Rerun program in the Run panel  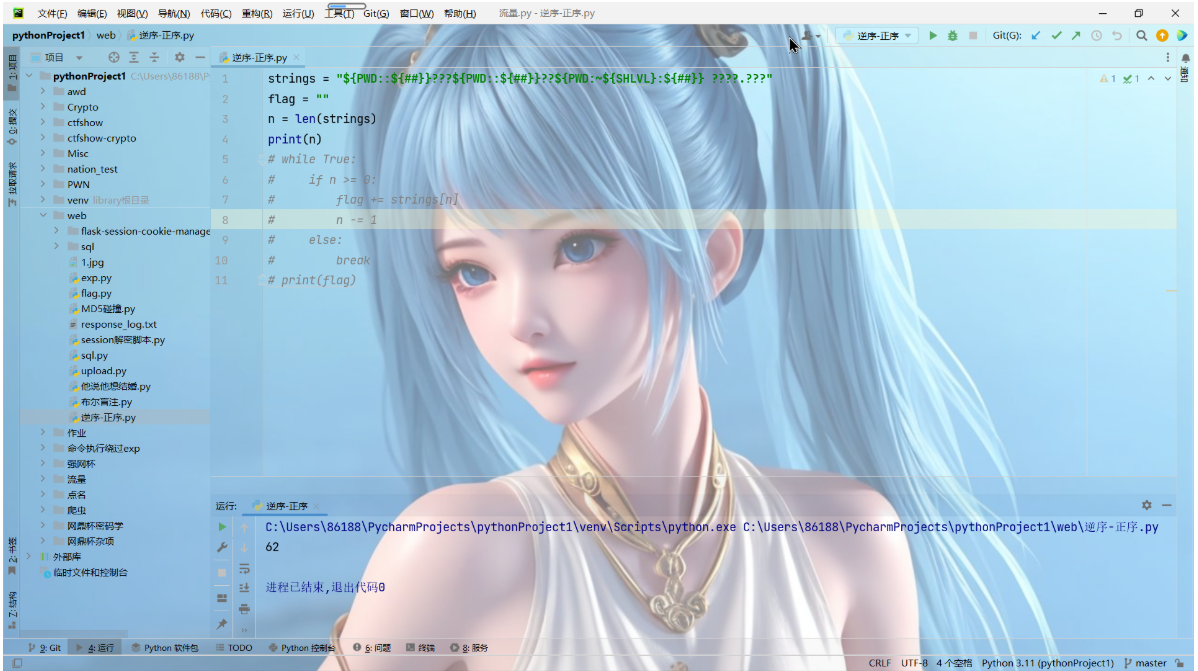222,527
